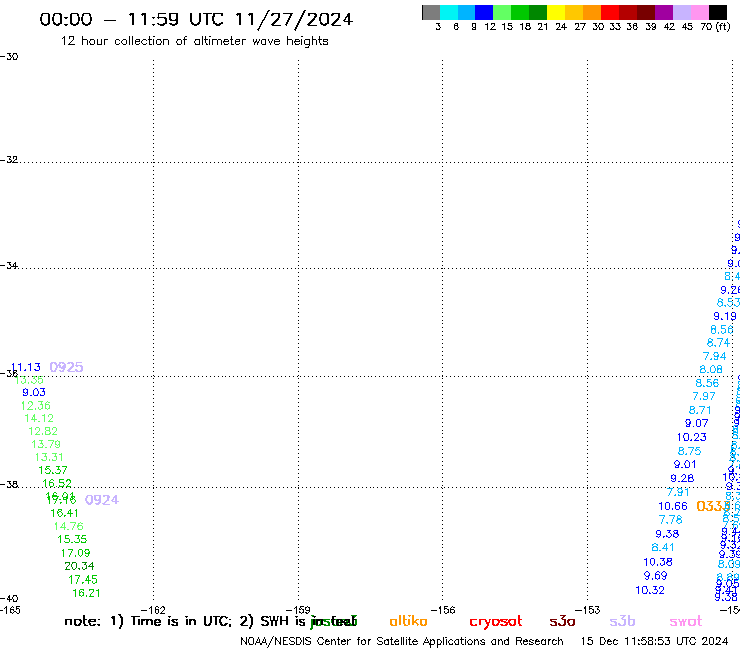The height and width of the screenshot is (650, 740).
Task: Select the 10.32 wave height reading
Action: (x=650, y=590)
